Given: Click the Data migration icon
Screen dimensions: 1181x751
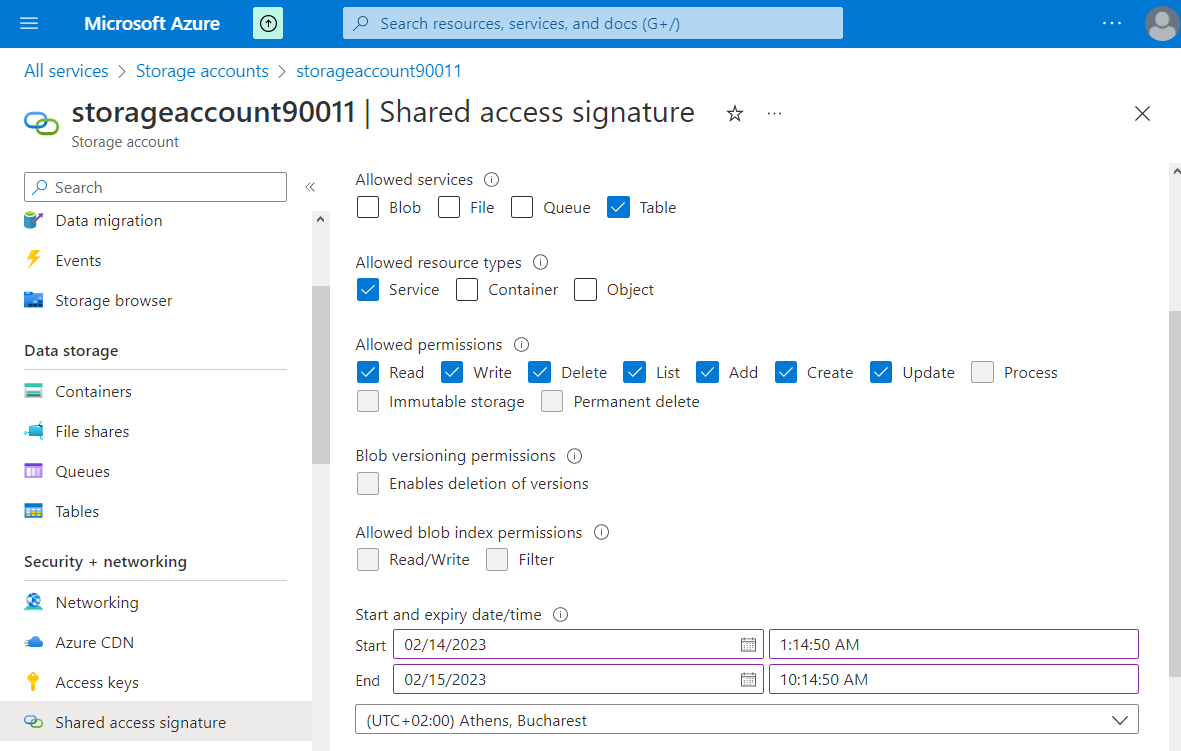Looking at the screenshot, I should (33, 221).
